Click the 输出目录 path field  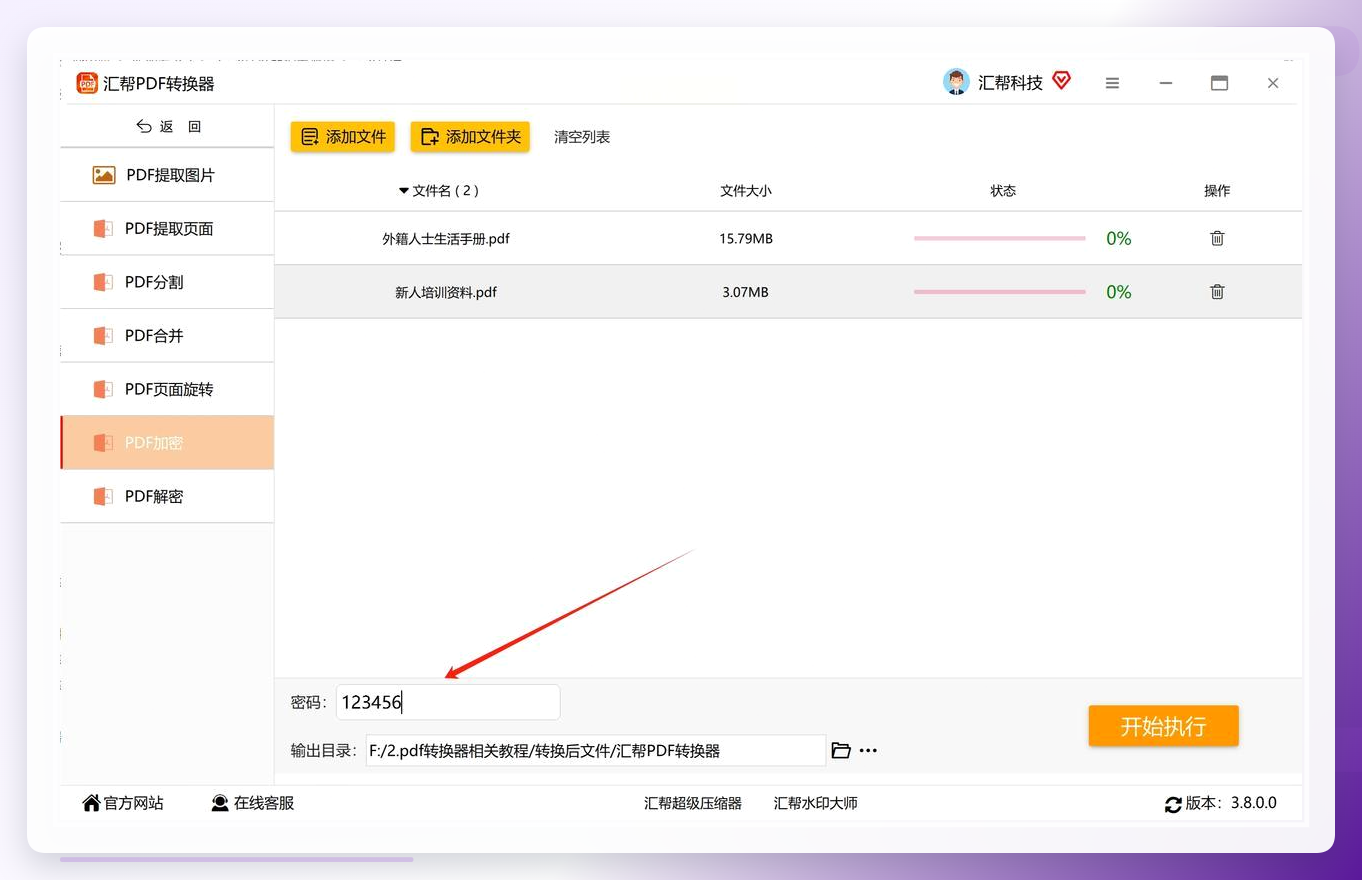(596, 750)
